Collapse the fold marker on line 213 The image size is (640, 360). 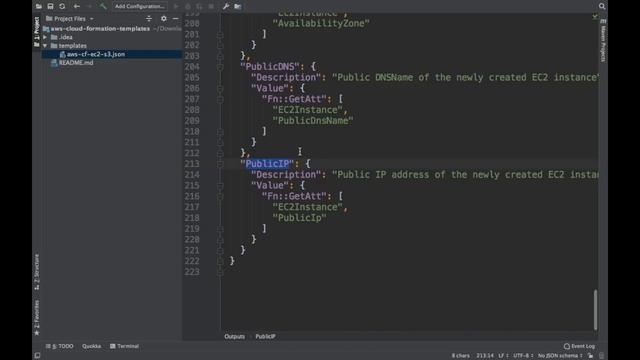[x=220, y=164]
